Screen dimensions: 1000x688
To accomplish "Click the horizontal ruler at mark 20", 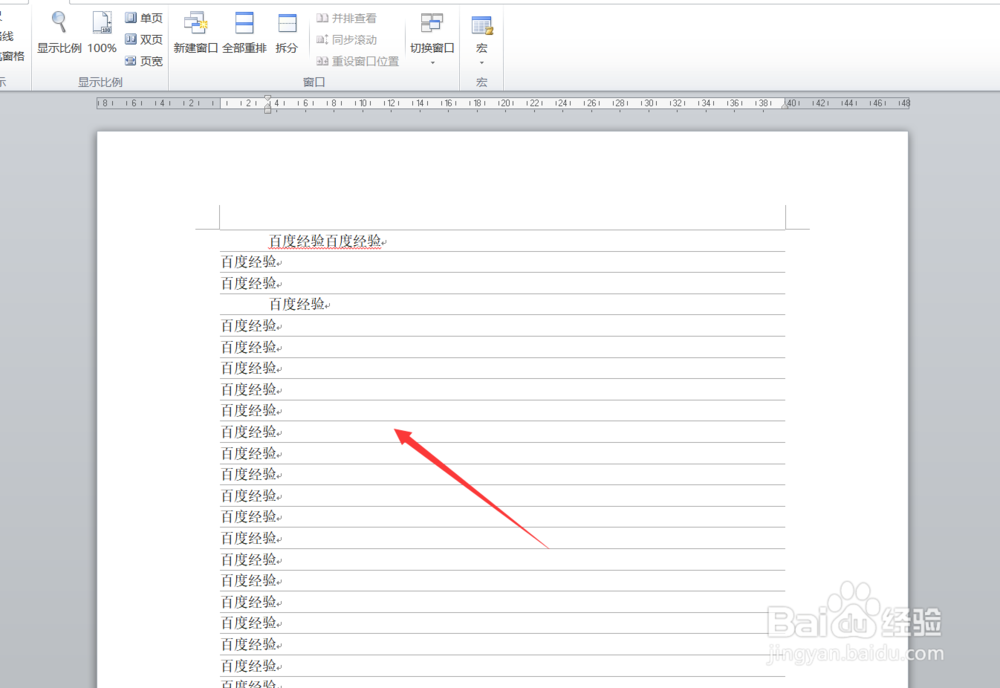I will coord(505,103).
